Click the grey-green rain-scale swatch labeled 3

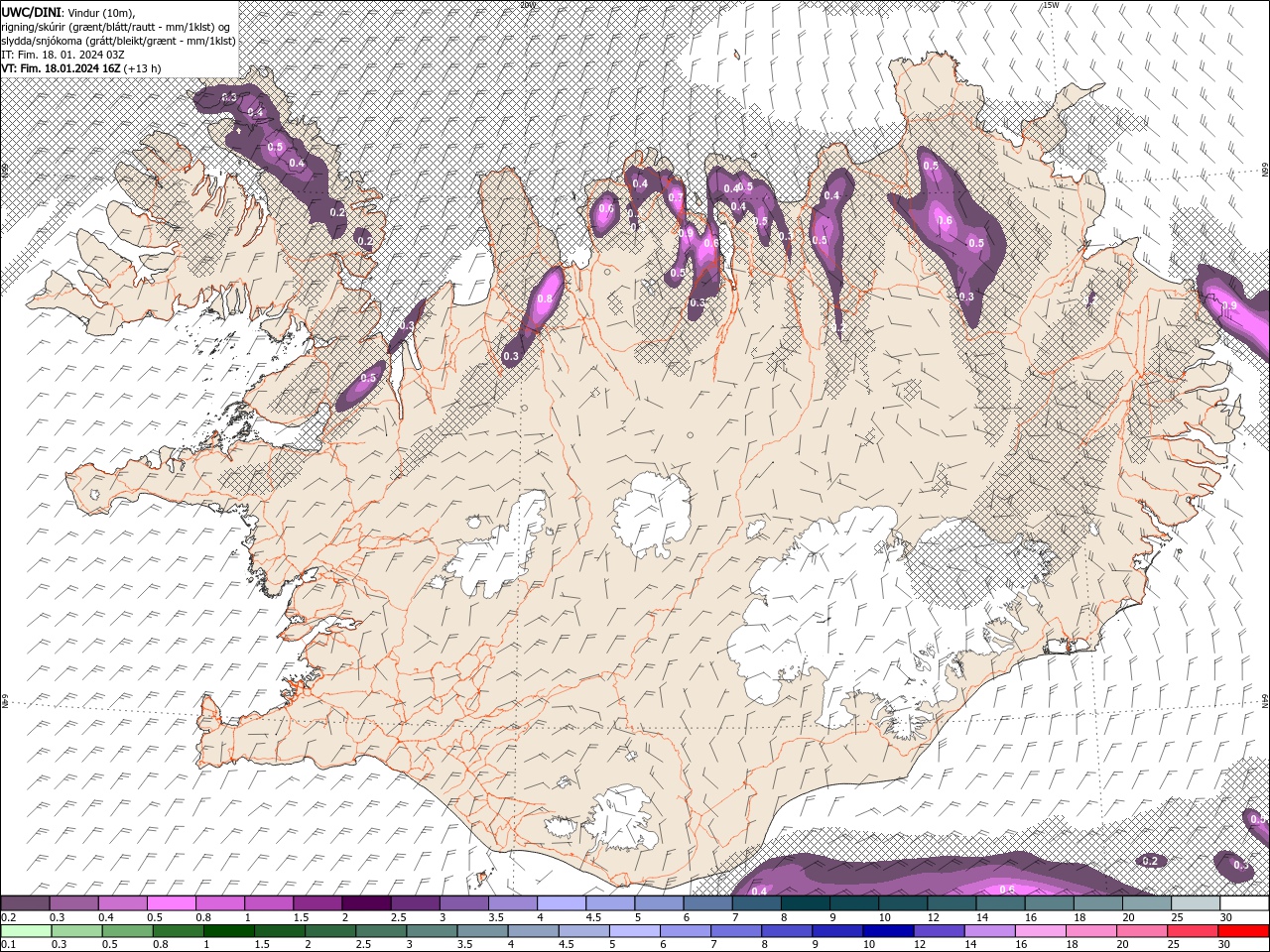(x=432, y=931)
